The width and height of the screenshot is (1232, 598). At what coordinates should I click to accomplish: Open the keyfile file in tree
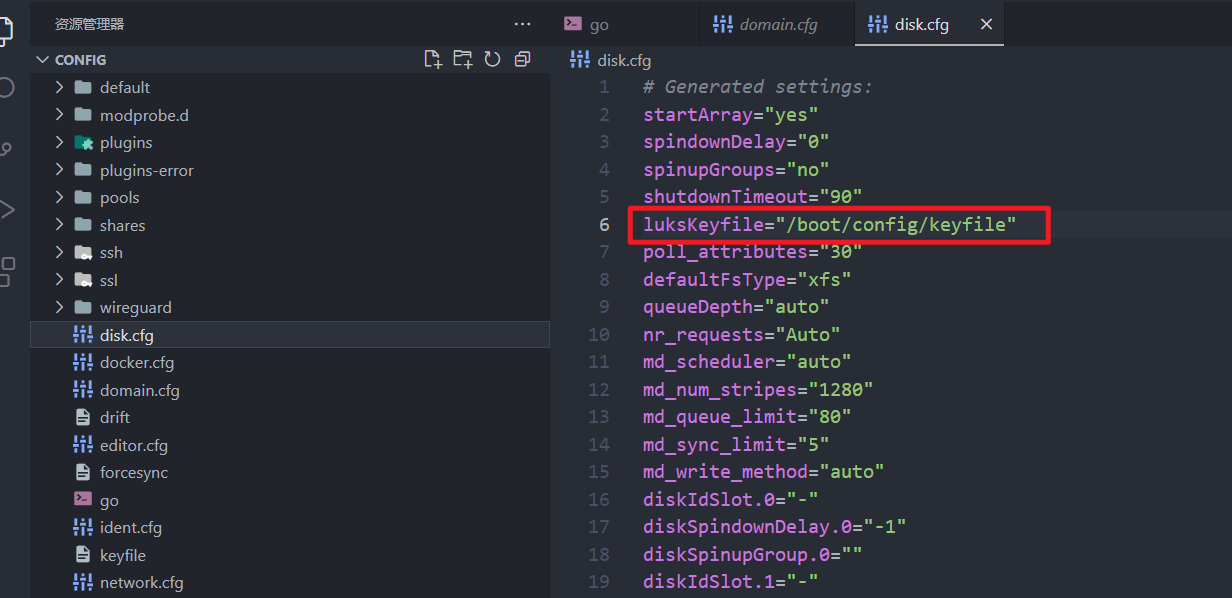[290, 555]
